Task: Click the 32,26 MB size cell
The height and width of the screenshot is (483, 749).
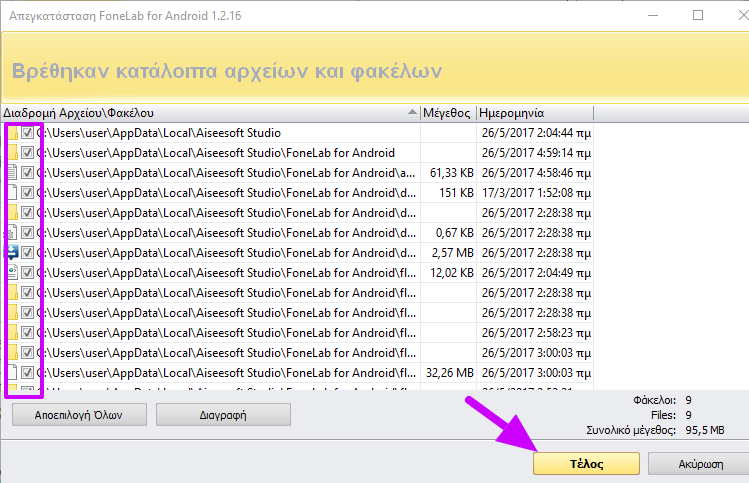Action: (x=449, y=373)
